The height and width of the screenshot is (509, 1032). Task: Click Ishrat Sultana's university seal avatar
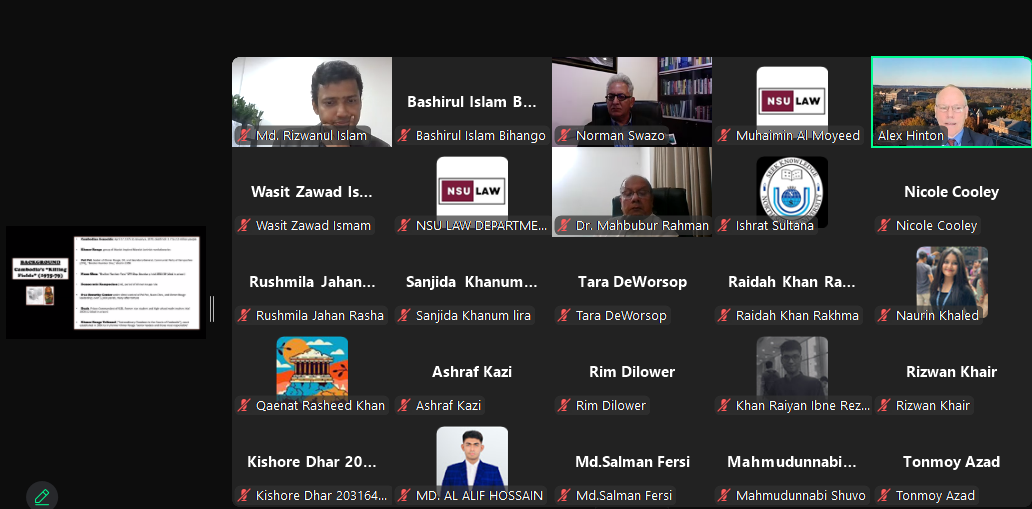(792, 192)
